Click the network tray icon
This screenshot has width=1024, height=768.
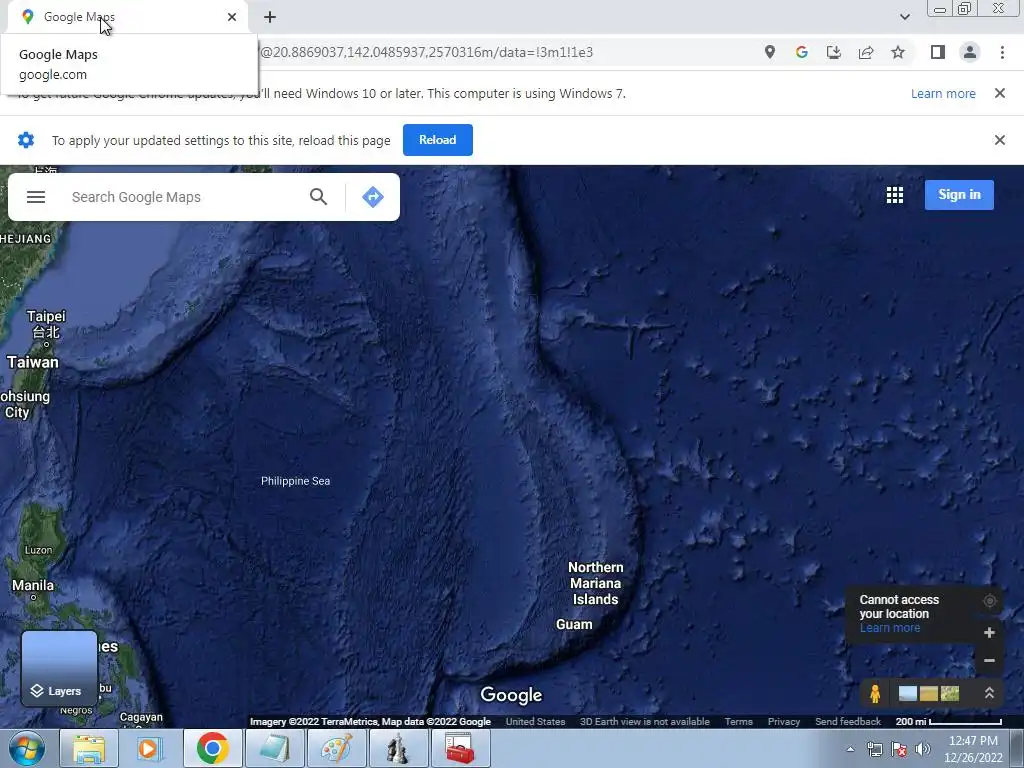click(x=874, y=749)
